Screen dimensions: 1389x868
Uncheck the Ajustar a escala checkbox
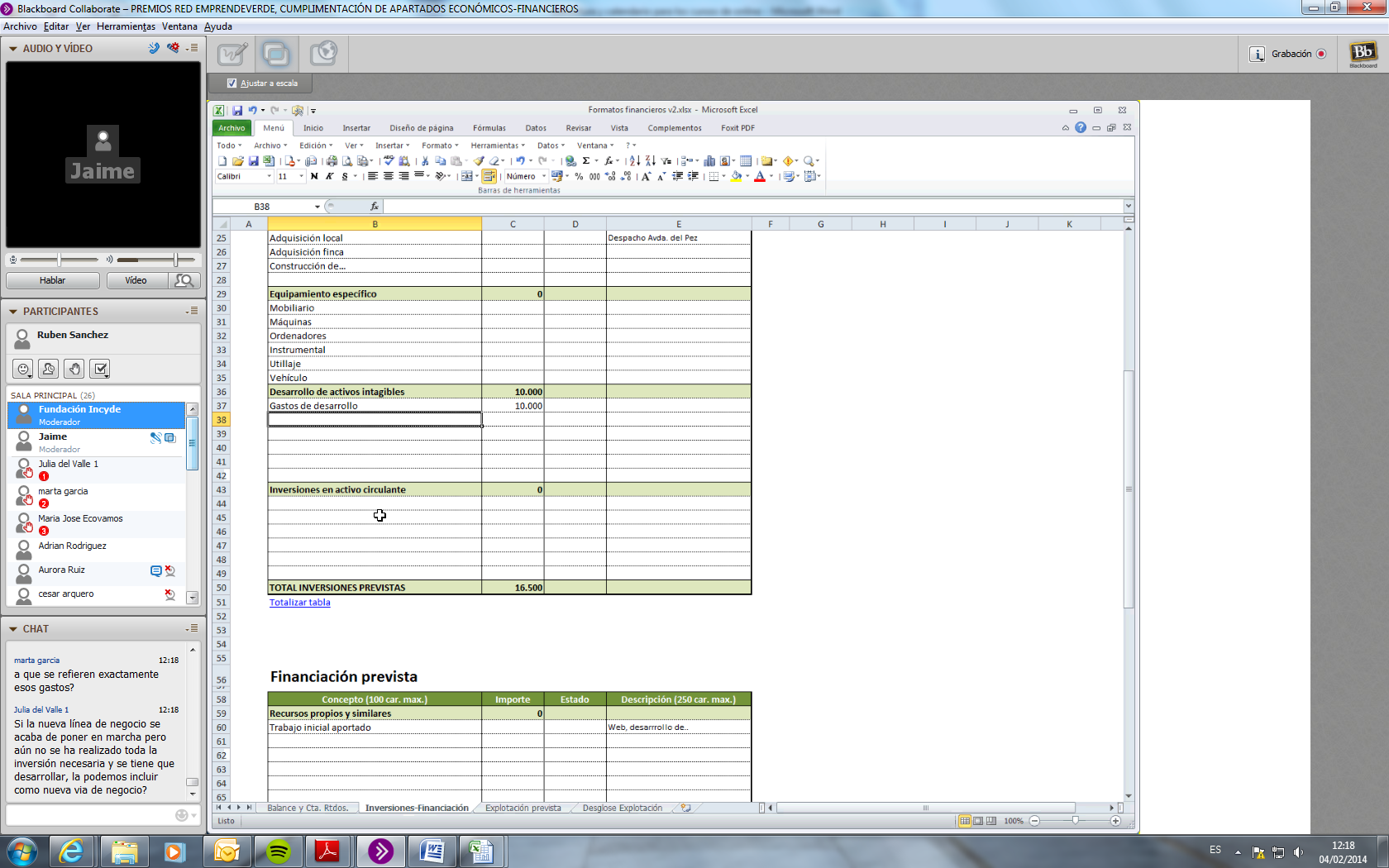pos(232,83)
